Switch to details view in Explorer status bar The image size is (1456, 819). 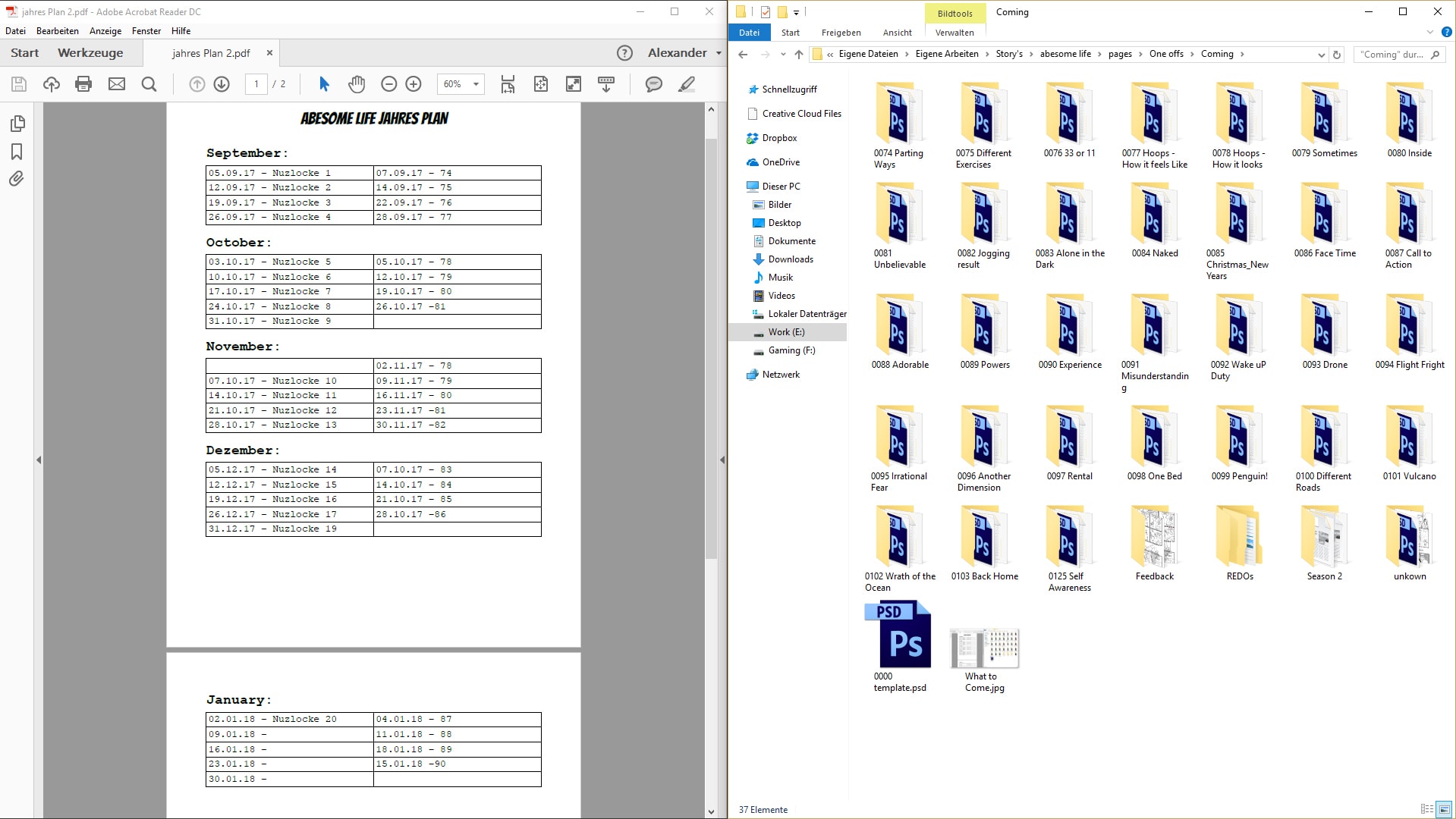(x=1426, y=809)
